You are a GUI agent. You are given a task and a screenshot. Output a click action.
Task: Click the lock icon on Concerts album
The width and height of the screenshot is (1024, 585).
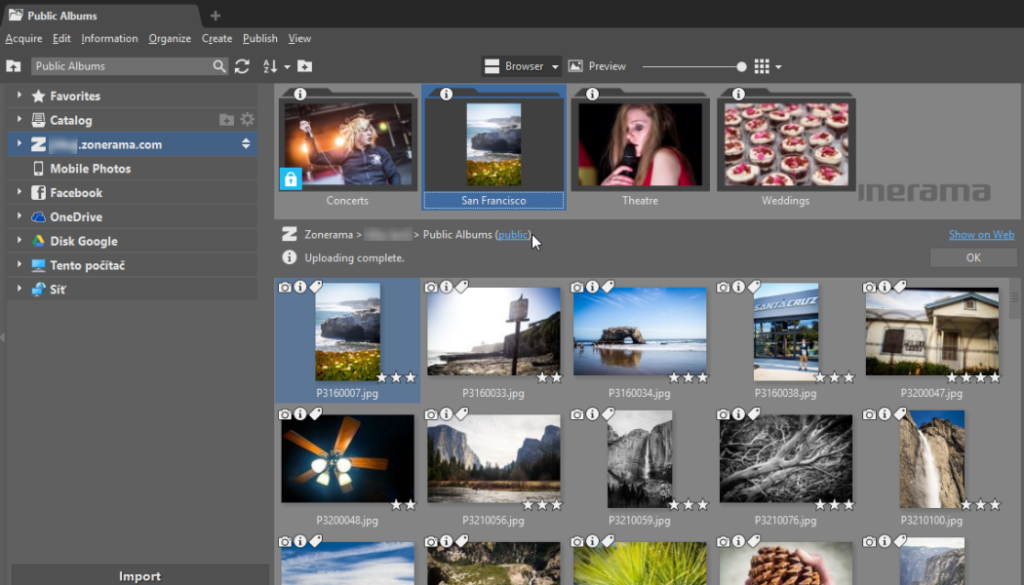click(x=291, y=178)
